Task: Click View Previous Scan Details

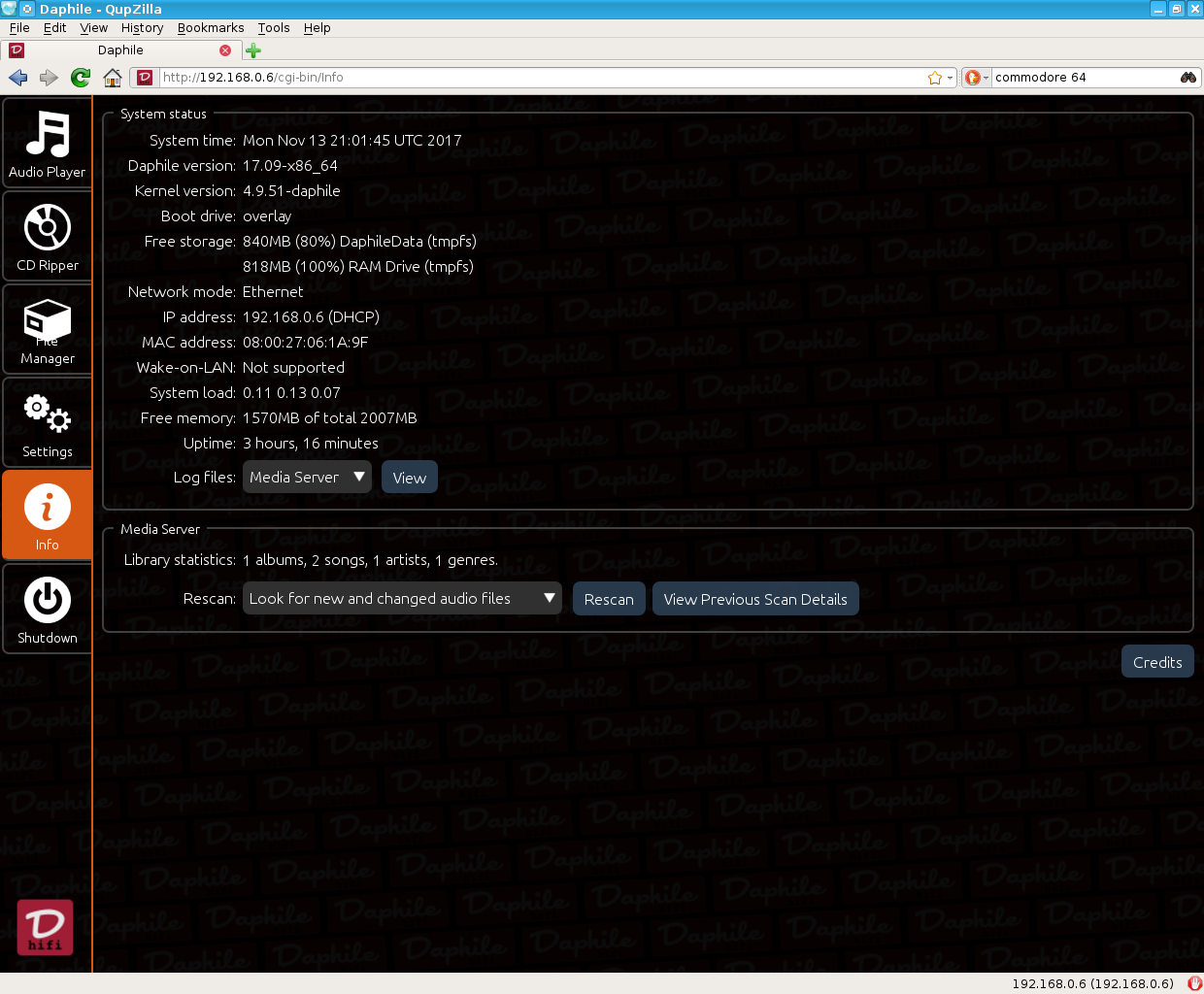Action: point(755,599)
